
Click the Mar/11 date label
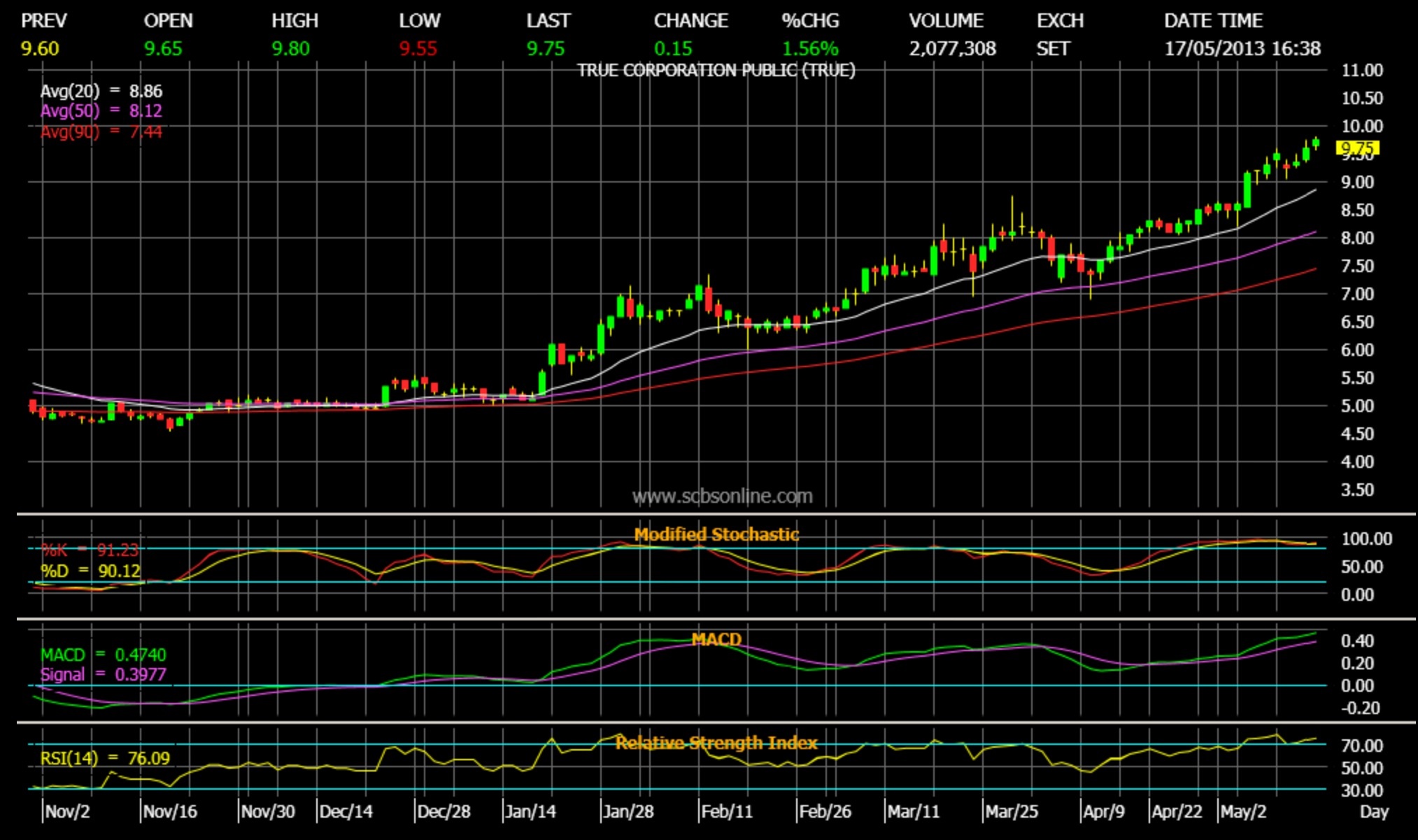[x=914, y=812]
